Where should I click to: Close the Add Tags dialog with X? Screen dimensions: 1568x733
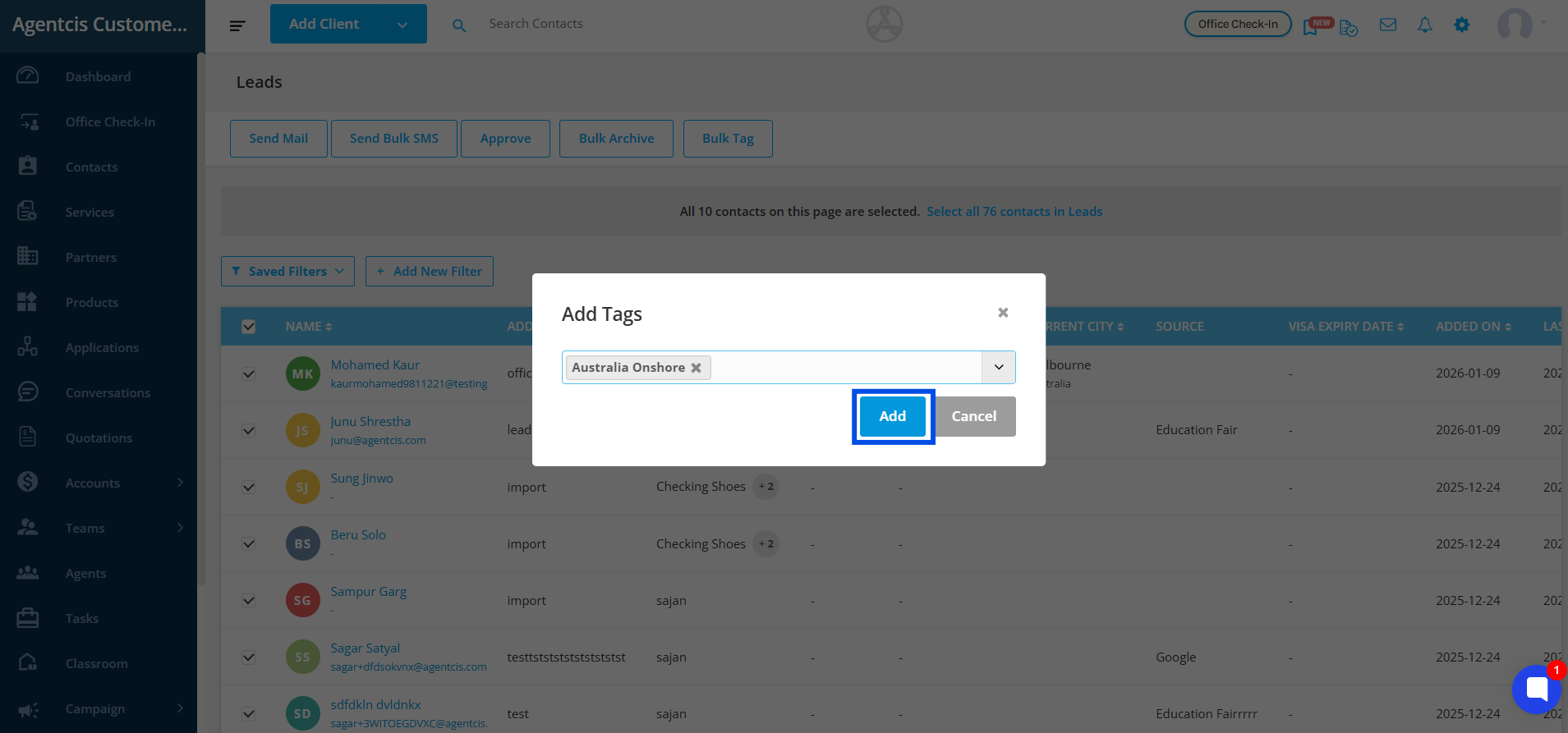[1003, 313]
